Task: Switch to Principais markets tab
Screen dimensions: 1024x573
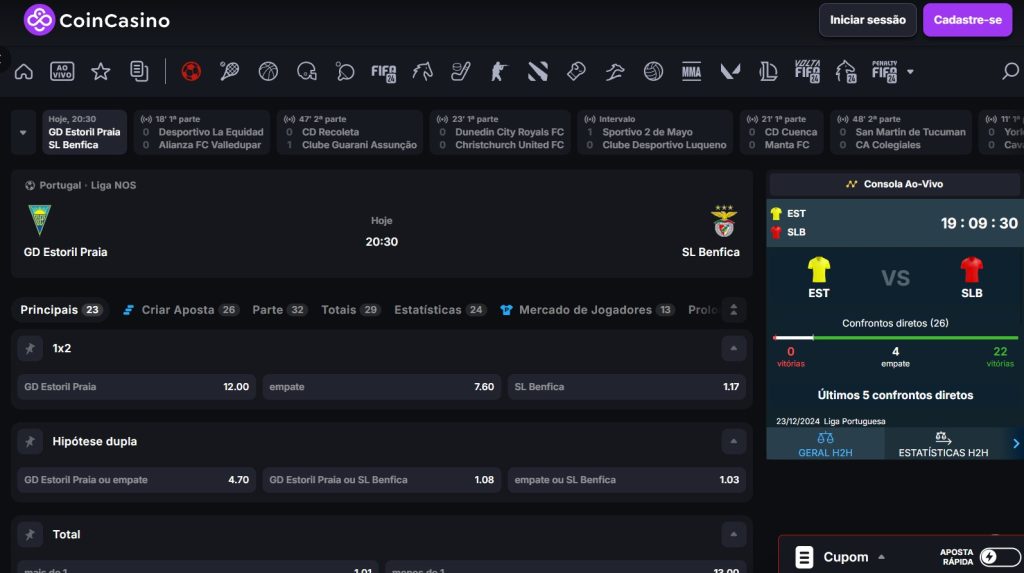Action: pyautogui.click(x=60, y=310)
